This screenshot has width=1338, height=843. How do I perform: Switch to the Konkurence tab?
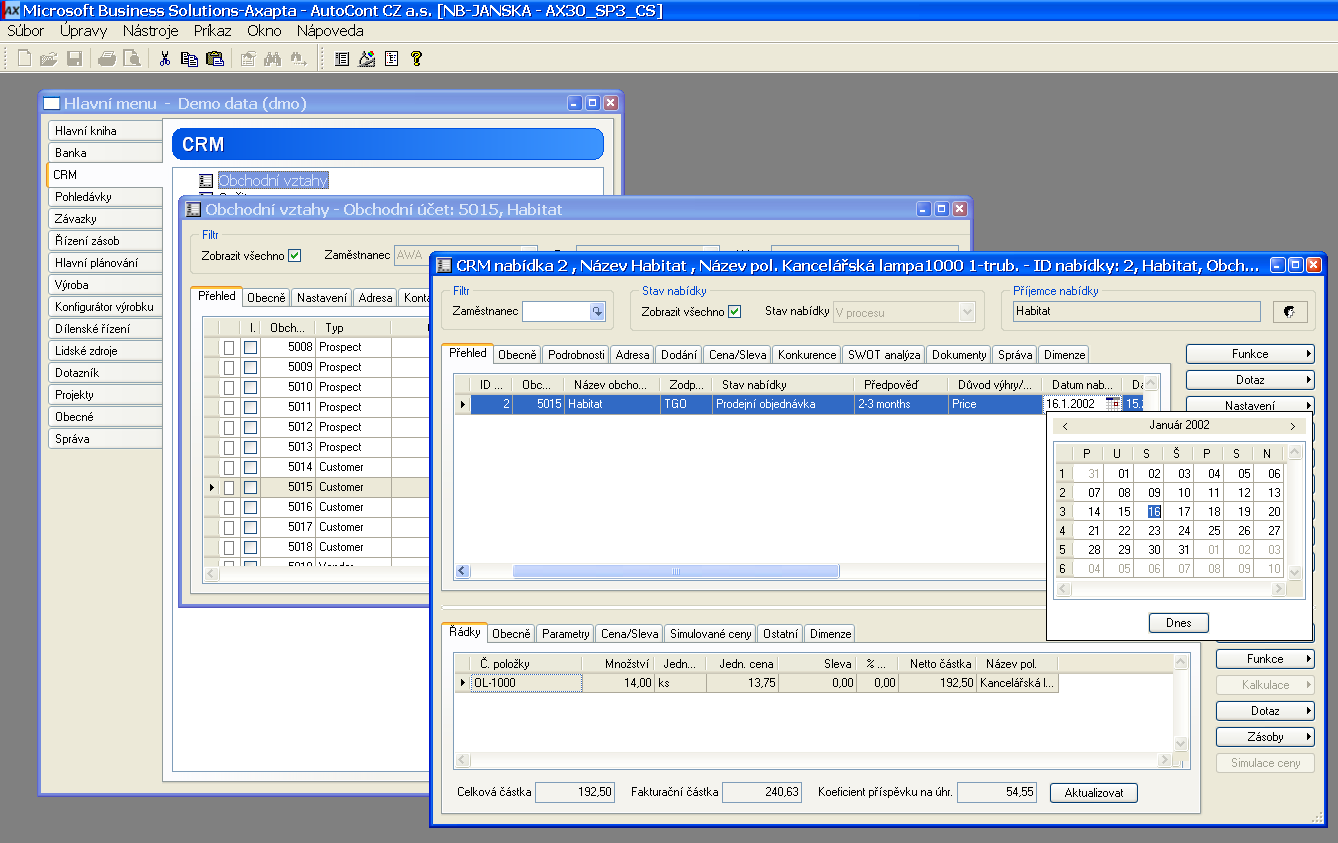(806, 355)
